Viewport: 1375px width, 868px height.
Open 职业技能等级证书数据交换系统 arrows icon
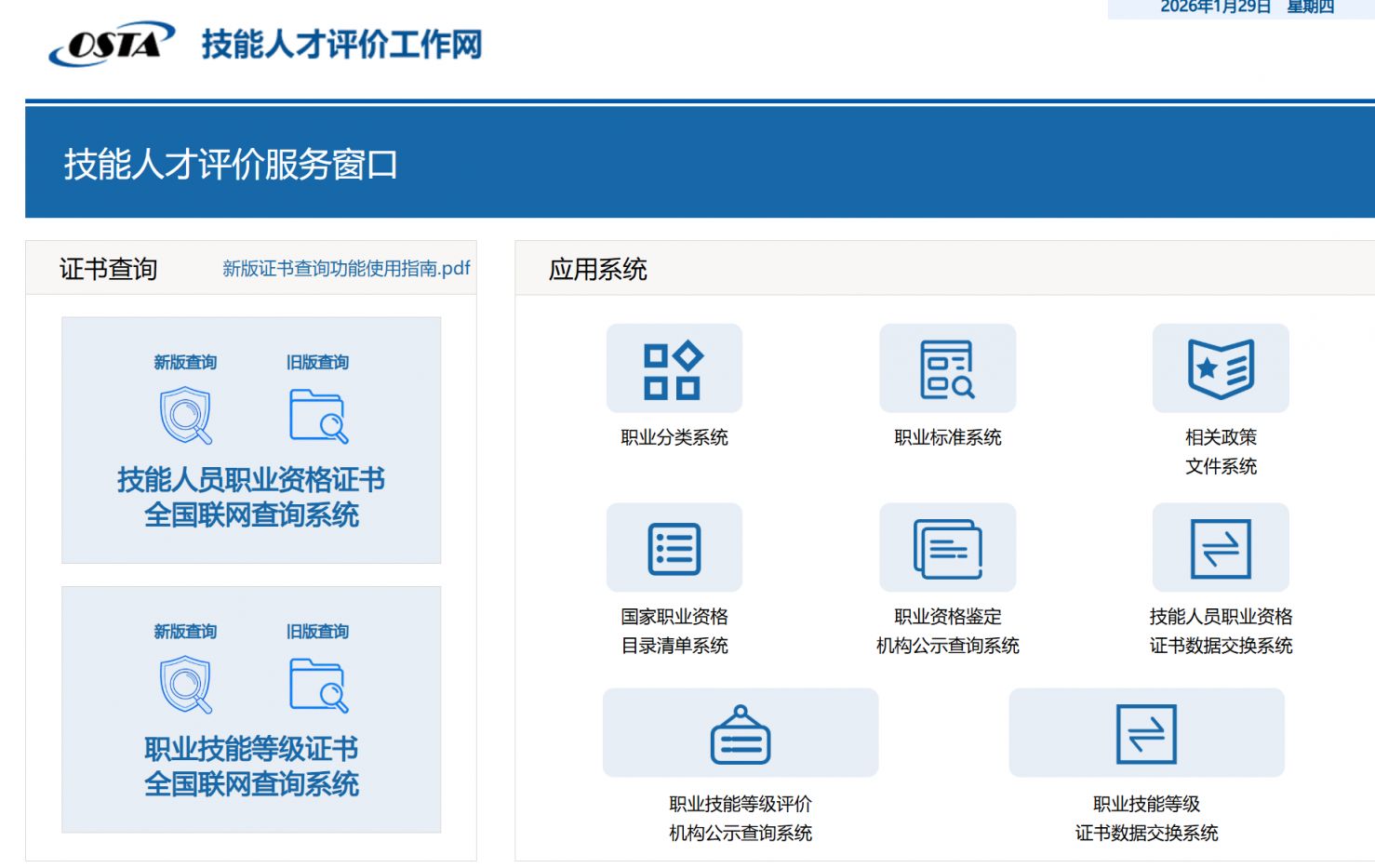(x=1146, y=733)
